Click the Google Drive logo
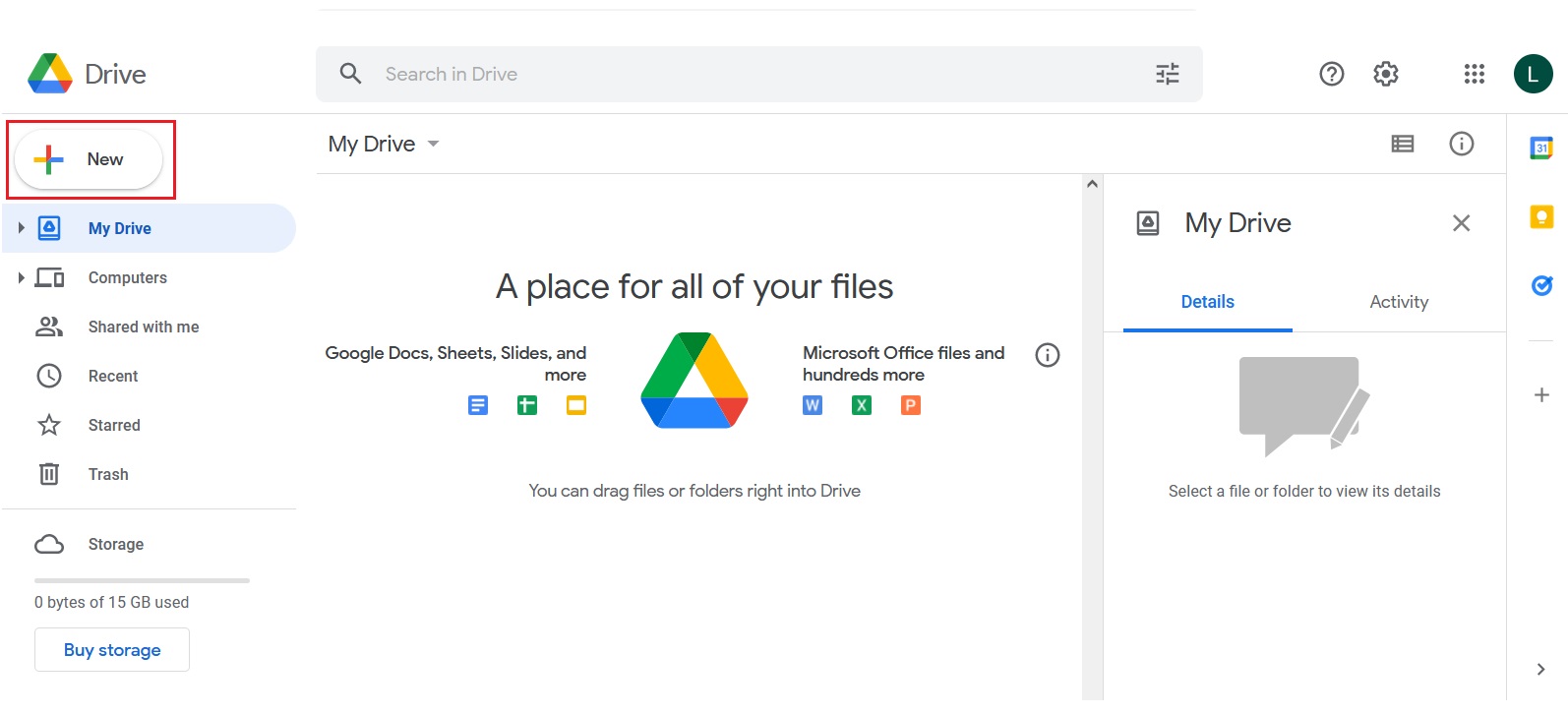The width and height of the screenshot is (1568, 714). [x=50, y=74]
